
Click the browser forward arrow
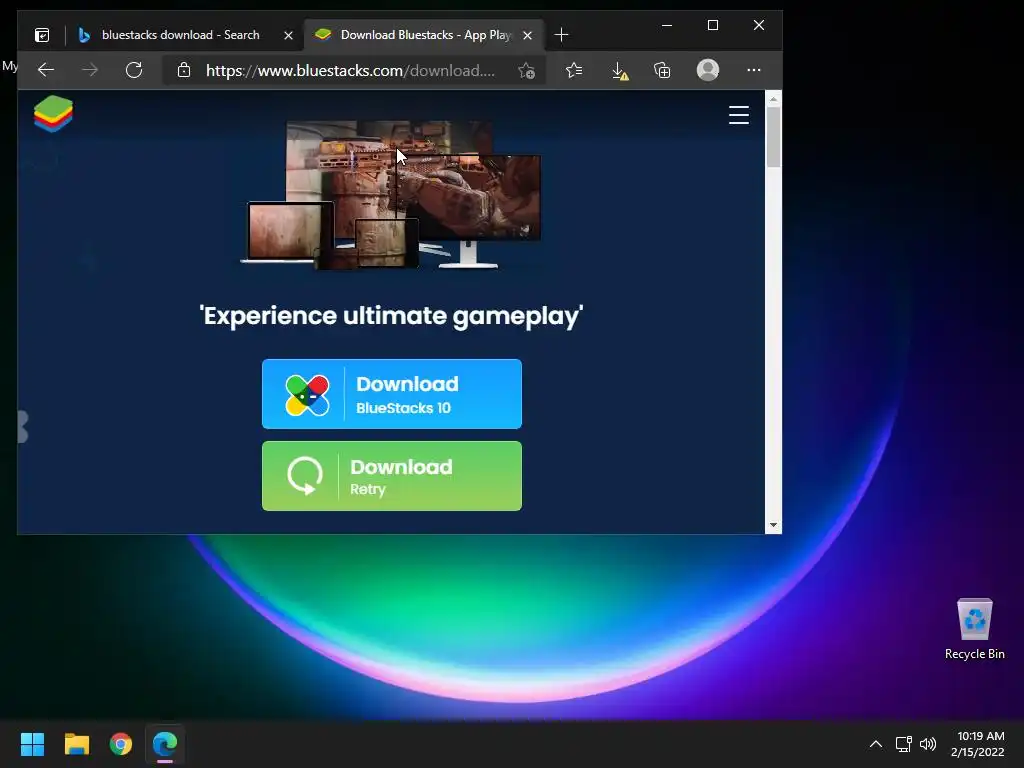(x=90, y=70)
